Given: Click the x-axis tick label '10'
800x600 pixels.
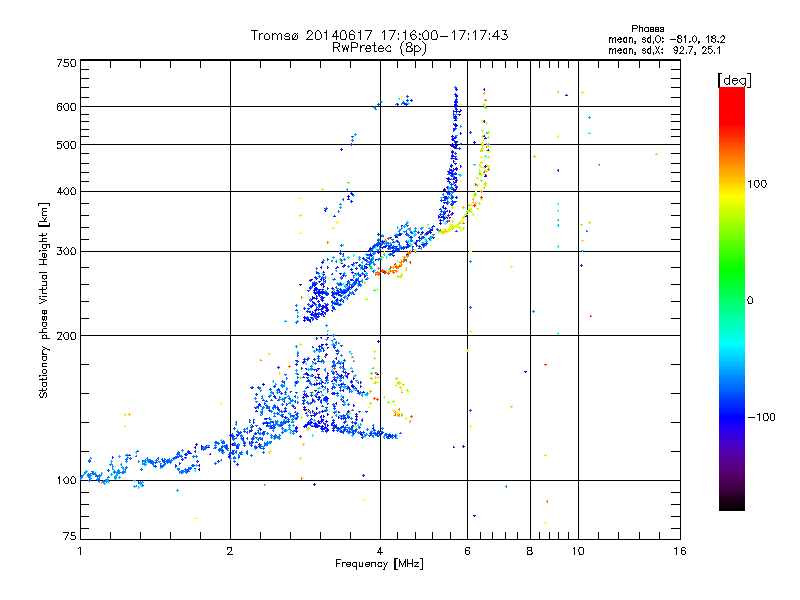Looking at the screenshot, I should (578, 551).
